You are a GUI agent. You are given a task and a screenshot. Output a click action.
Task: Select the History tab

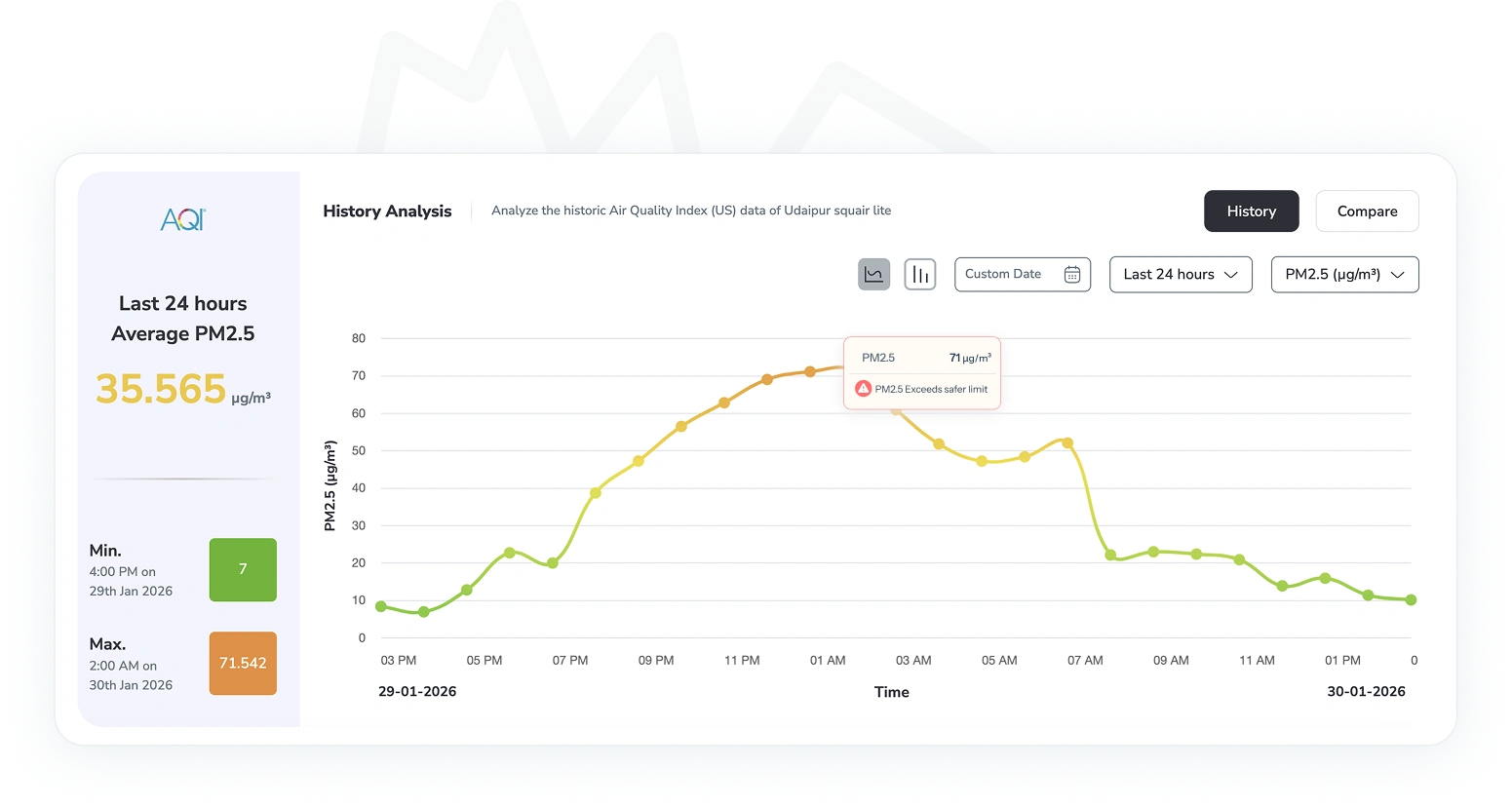tap(1252, 211)
